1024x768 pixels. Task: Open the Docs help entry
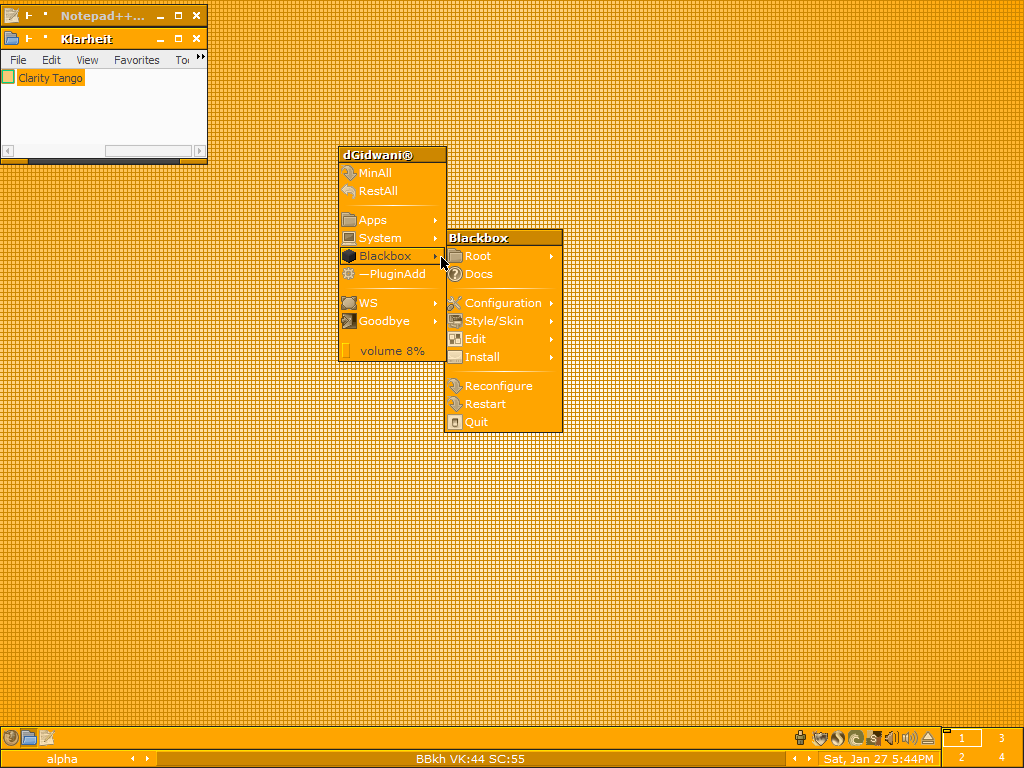point(503,274)
